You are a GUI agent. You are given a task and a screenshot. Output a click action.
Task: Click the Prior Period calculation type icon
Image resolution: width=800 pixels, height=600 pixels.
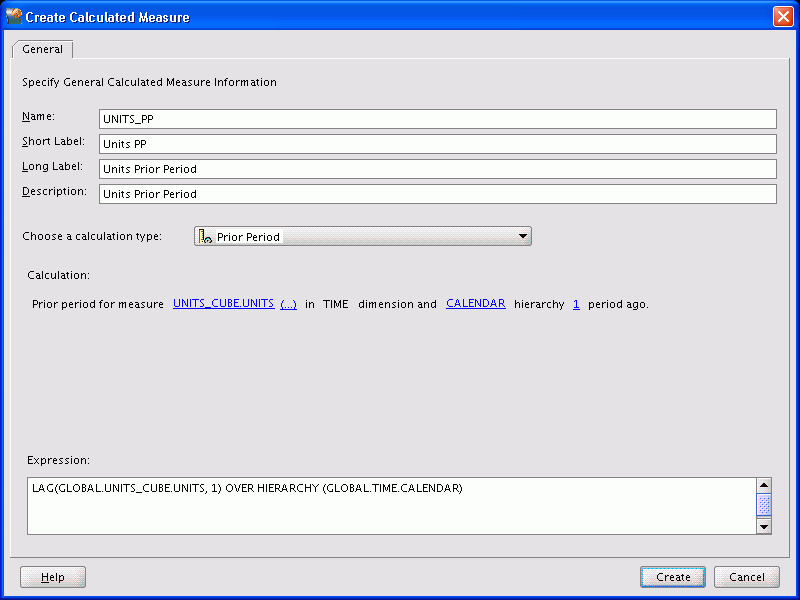pos(207,236)
